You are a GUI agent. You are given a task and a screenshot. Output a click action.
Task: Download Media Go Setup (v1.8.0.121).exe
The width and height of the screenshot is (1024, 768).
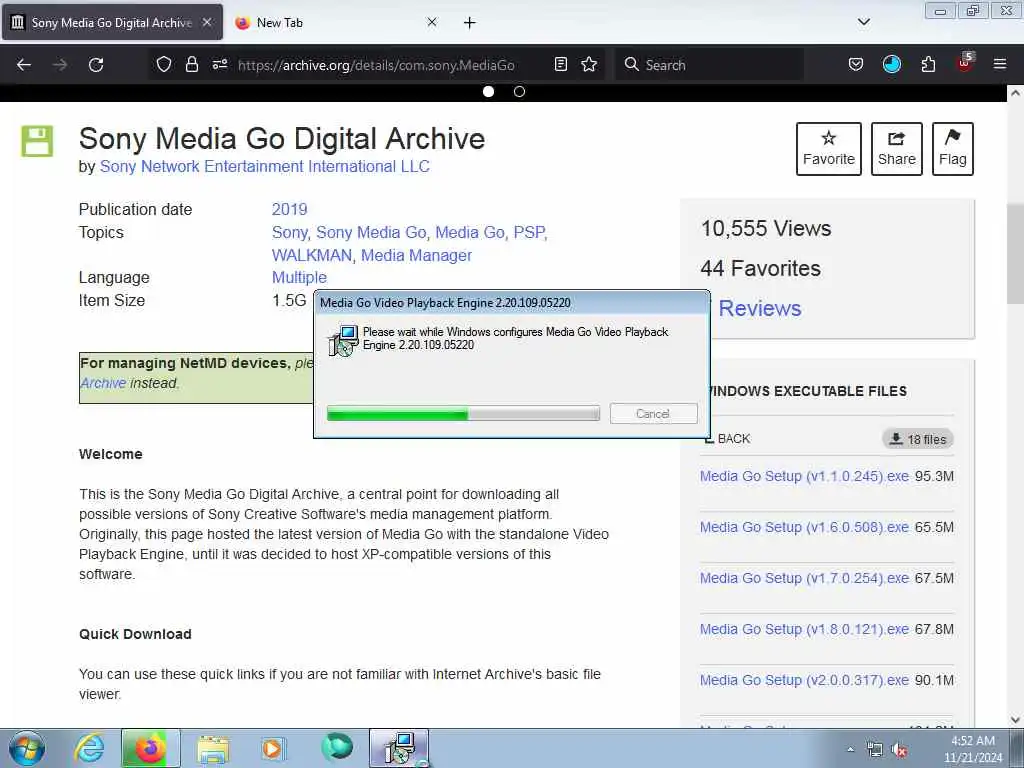(804, 629)
